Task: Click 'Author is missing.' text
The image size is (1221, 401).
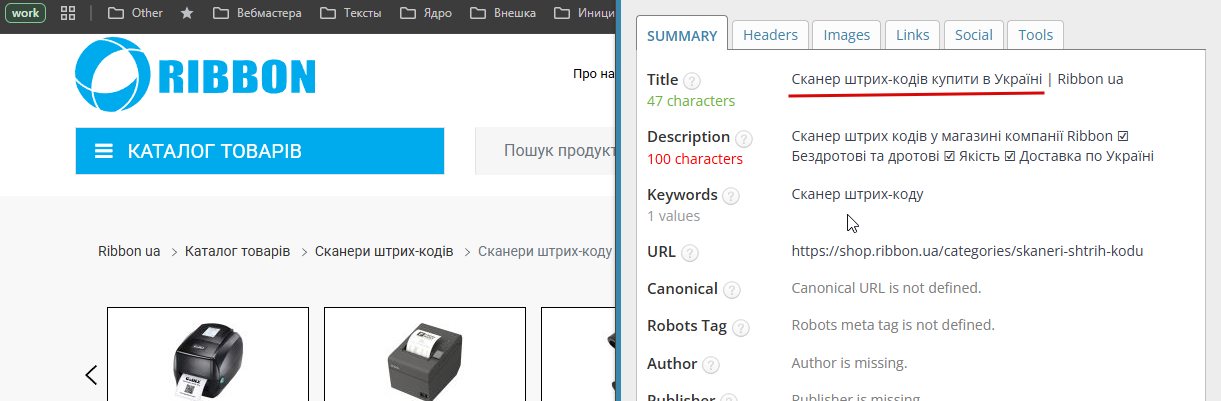Action: (x=849, y=362)
